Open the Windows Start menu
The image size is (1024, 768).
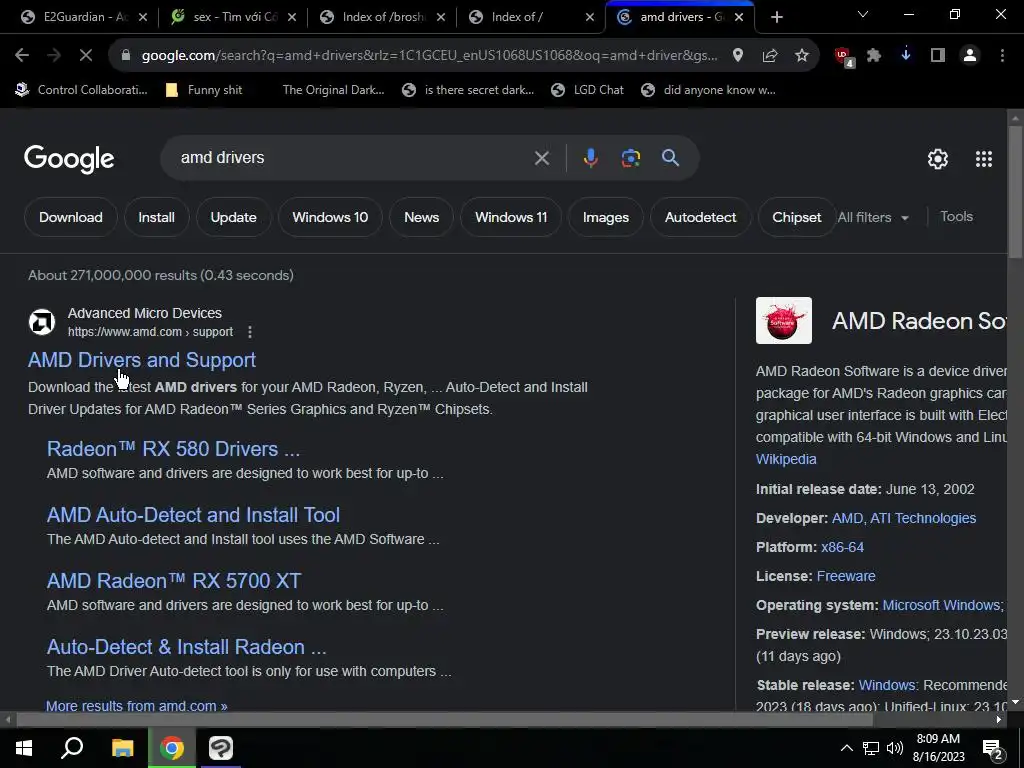24,748
